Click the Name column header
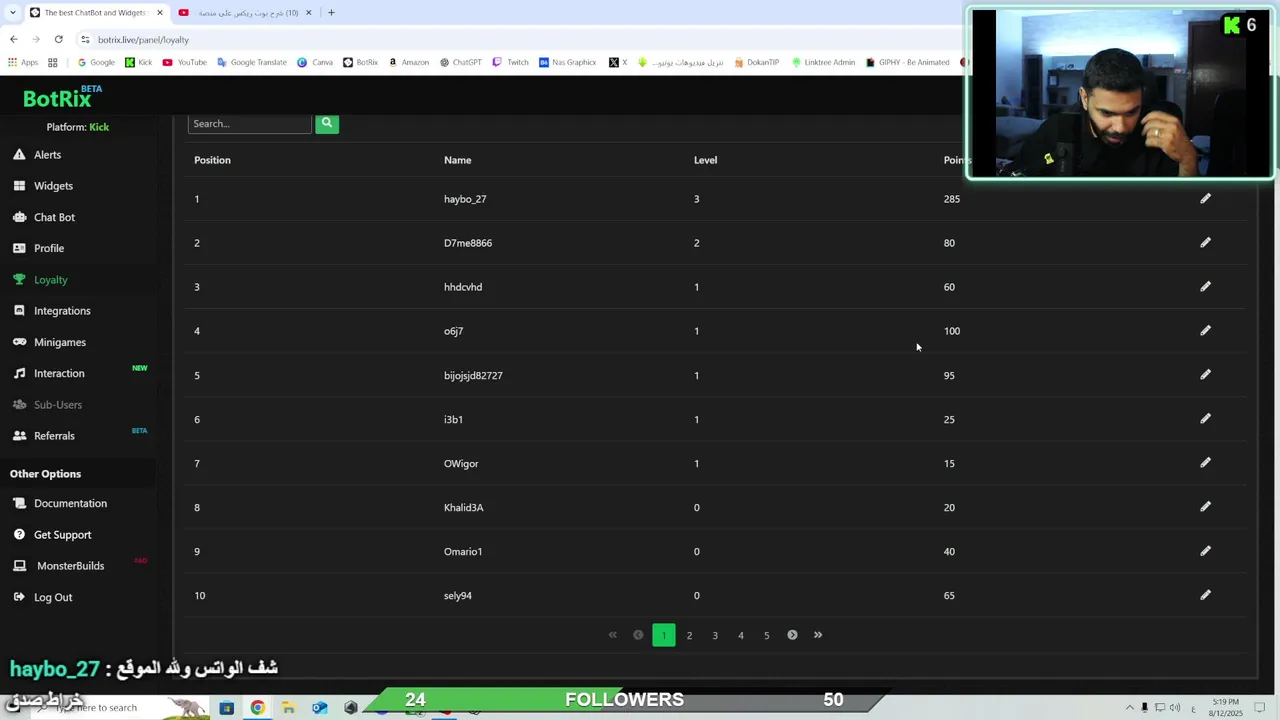The height and width of the screenshot is (720, 1280). tap(457, 160)
